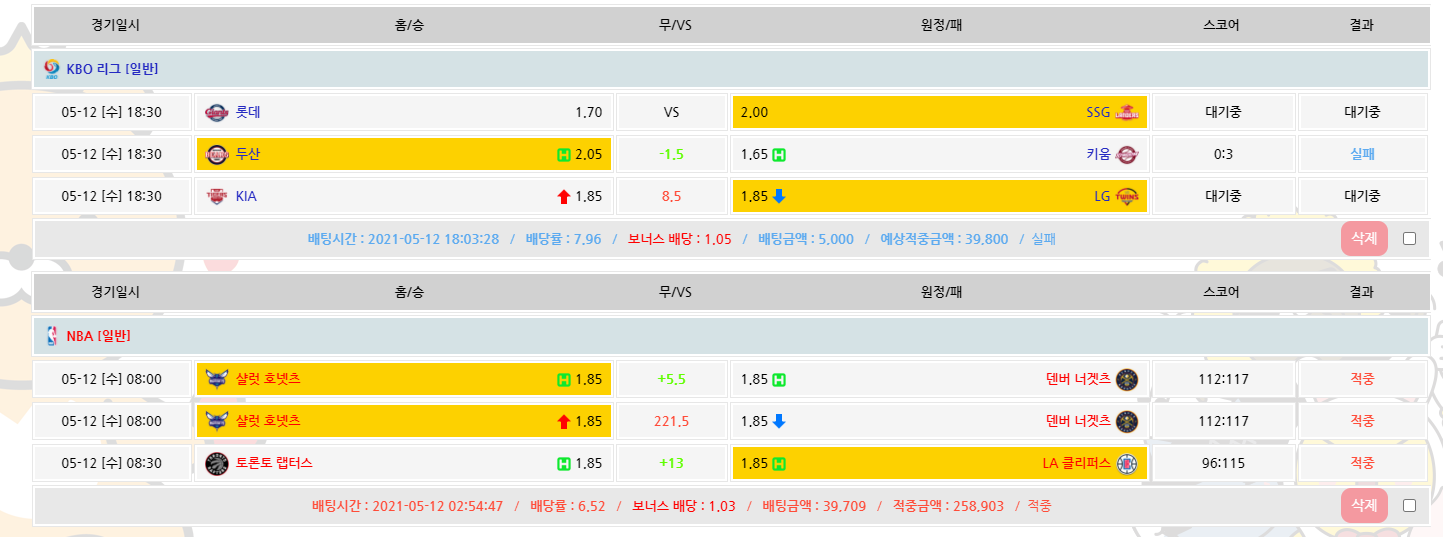
Task: Click the NBA league logo icon
Action: point(52,336)
